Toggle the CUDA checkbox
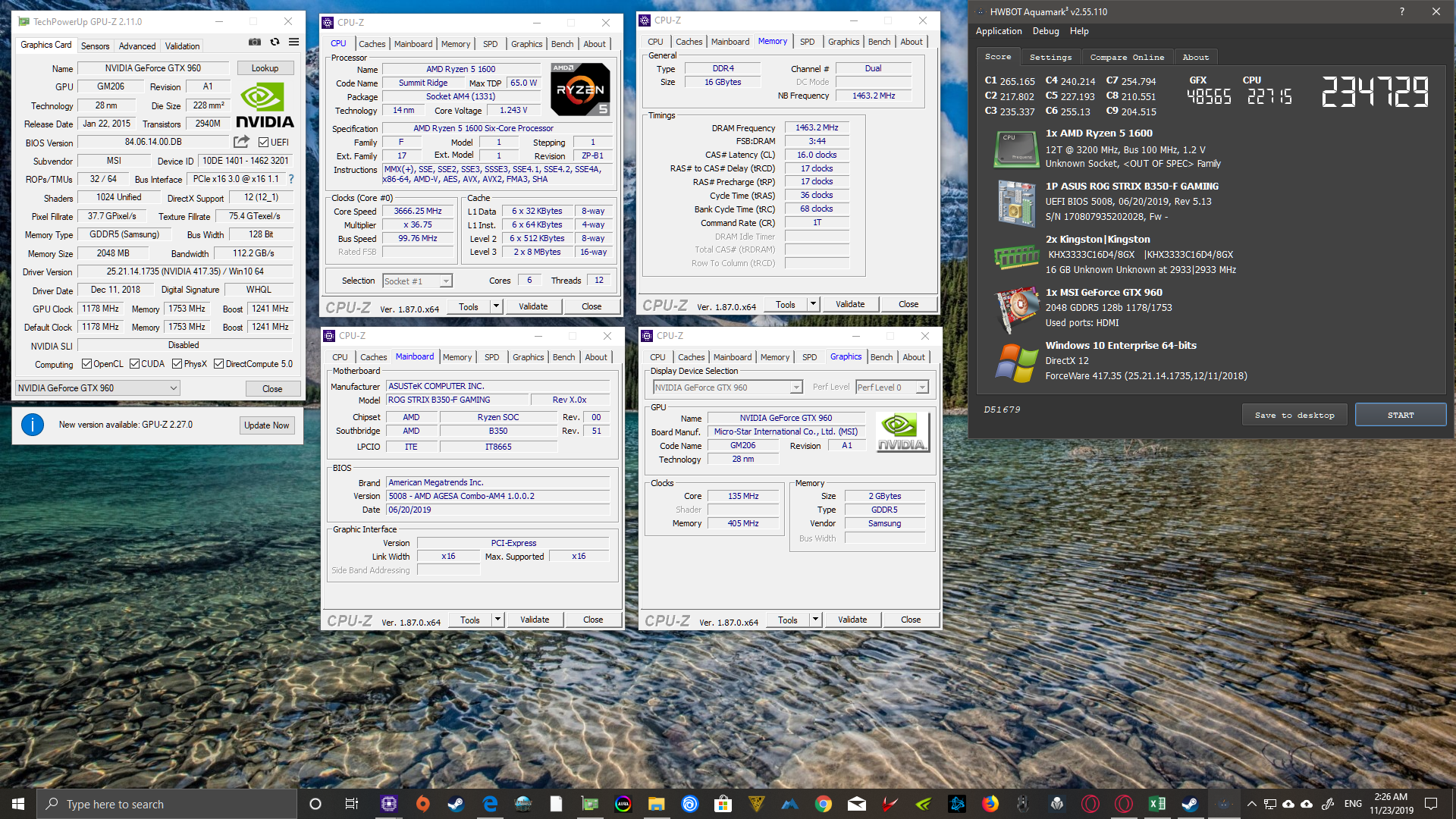1456x819 pixels. [134, 364]
